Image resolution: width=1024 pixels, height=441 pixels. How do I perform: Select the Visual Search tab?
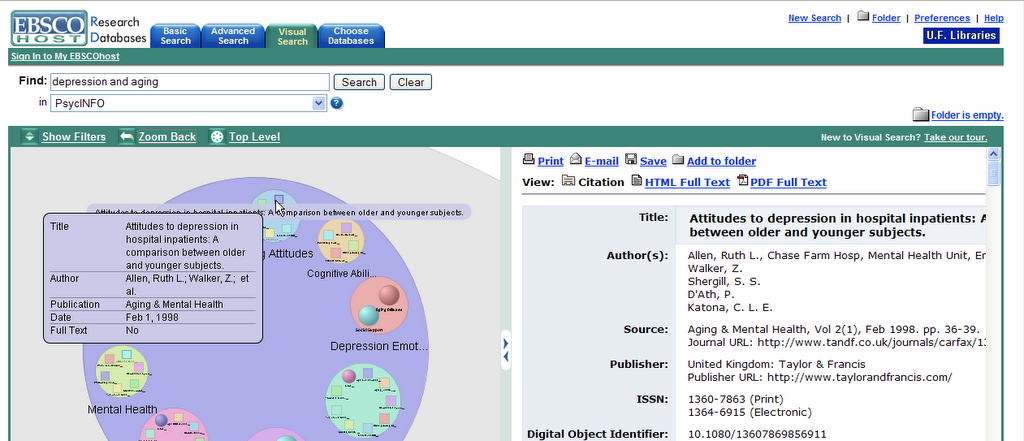click(x=292, y=36)
